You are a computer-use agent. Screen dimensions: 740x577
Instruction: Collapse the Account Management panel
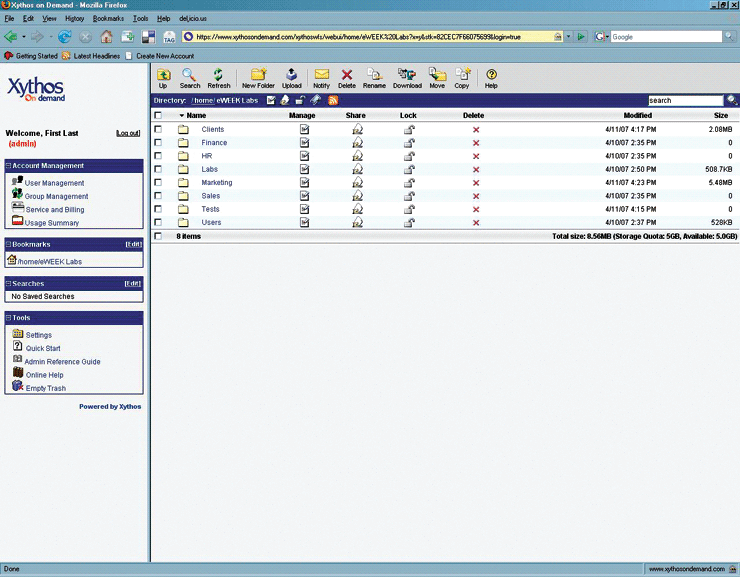tap(8, 166)
